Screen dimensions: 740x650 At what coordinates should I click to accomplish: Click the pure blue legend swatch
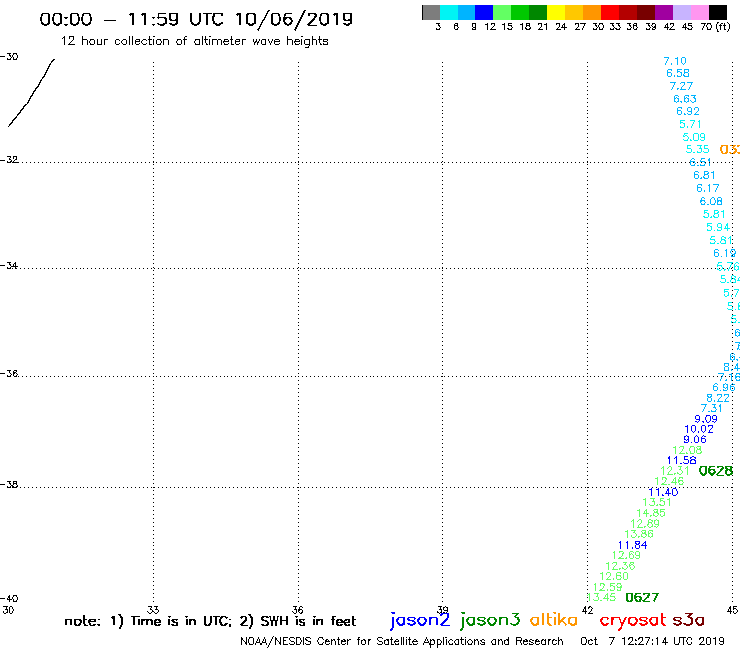click(484, 12)
